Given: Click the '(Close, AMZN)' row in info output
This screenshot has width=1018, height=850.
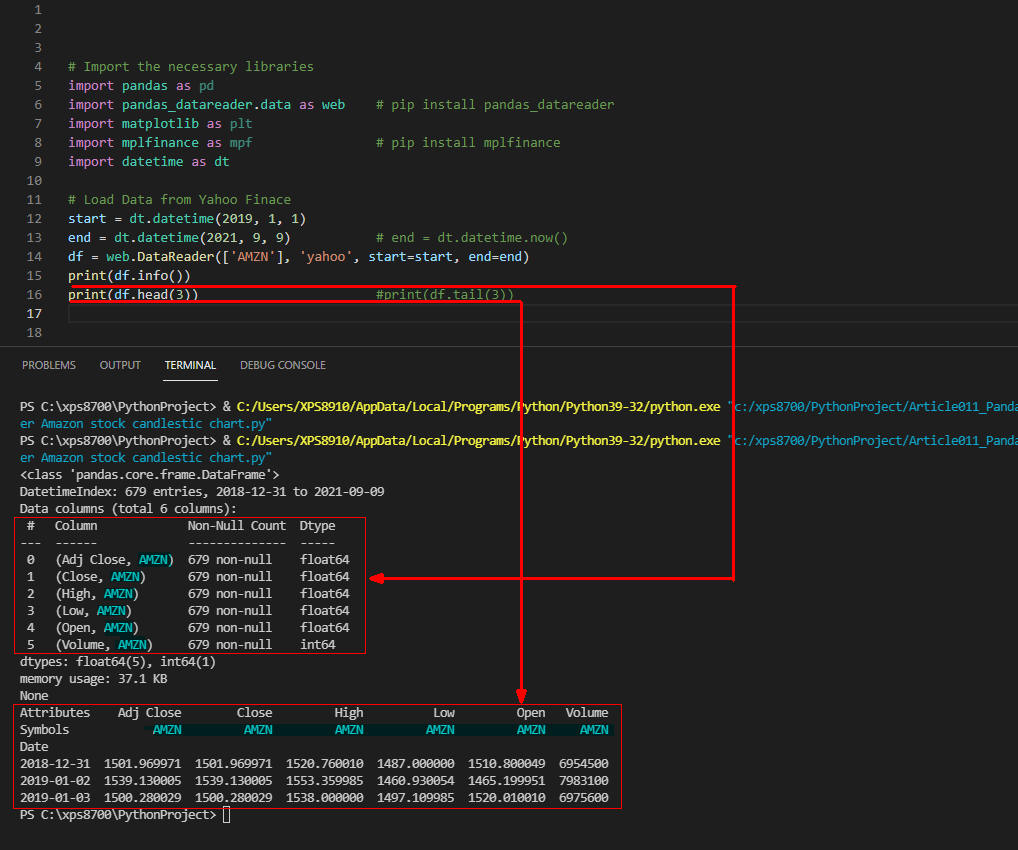Looking at the screenshot, I should 188,577.
